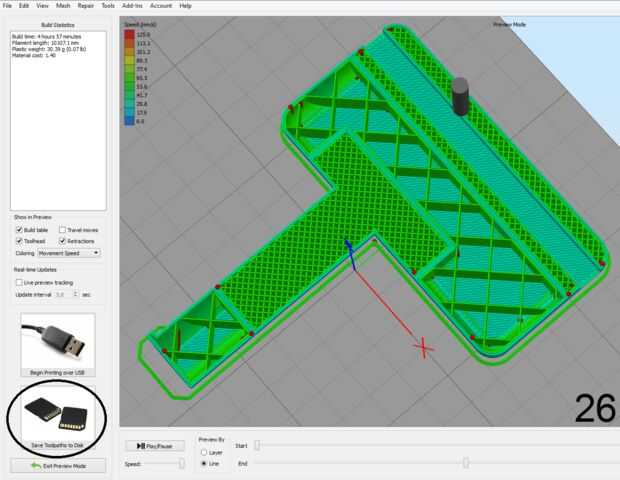Select the Layer preview radio button
The image size is (620, 480).
(204, 452)
